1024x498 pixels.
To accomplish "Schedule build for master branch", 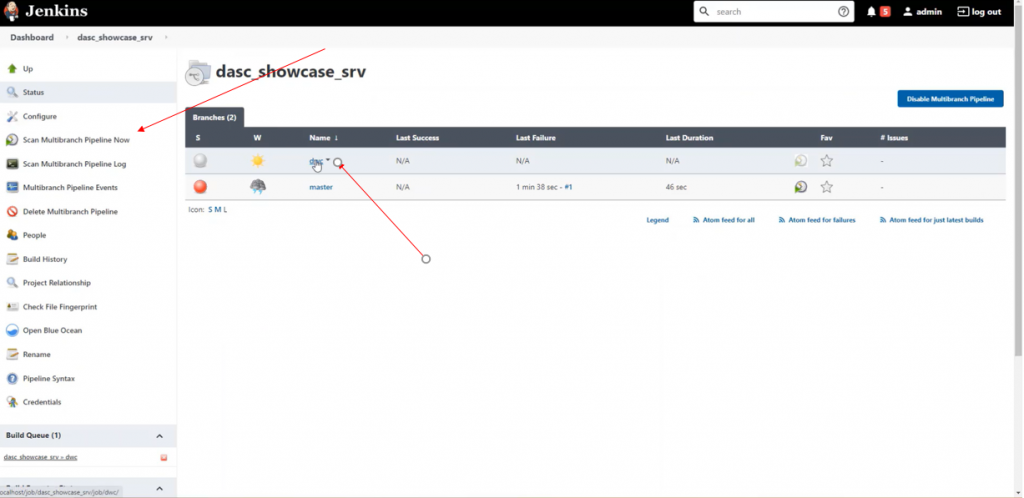I will pos(801,187).
